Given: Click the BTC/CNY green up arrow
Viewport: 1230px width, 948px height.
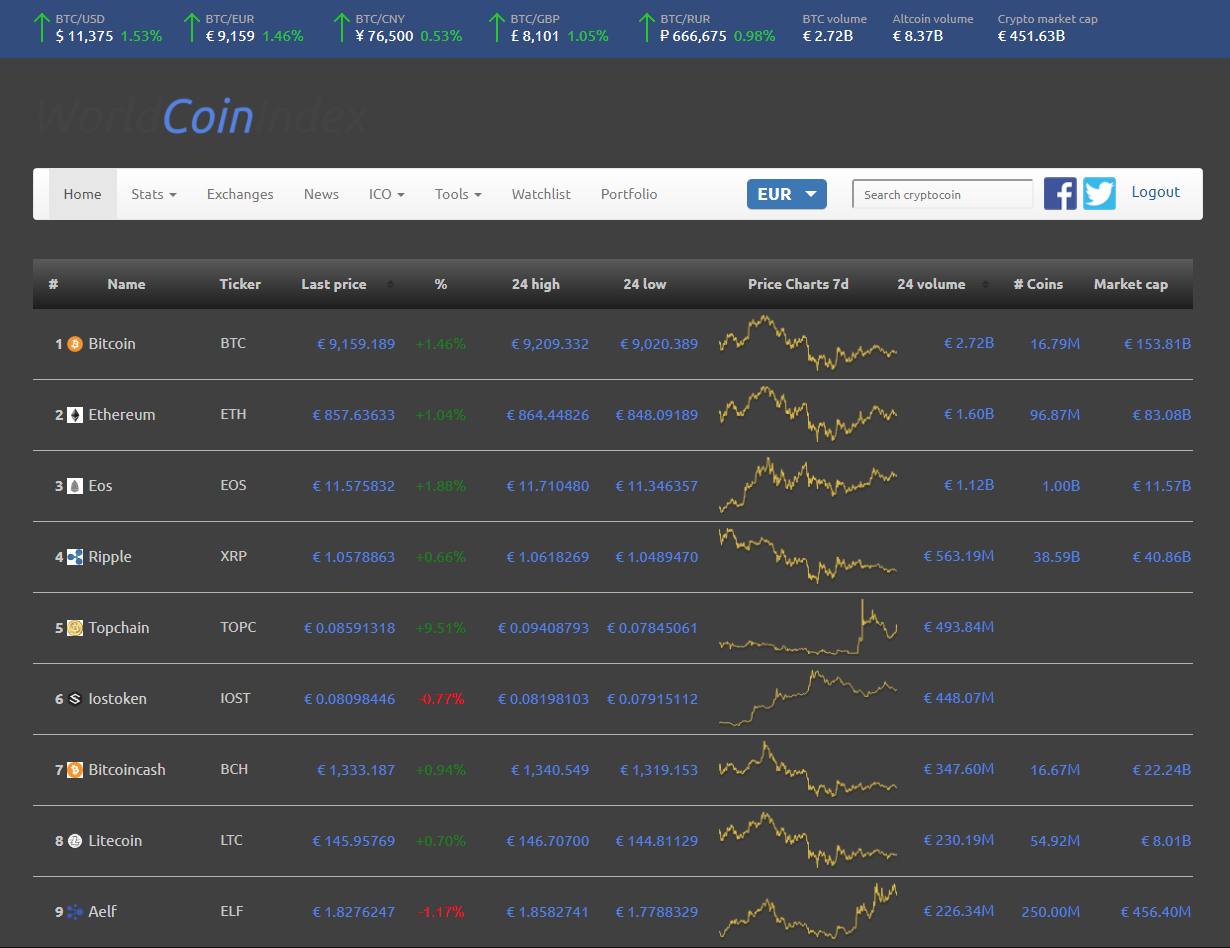Looking at the screenshot, I should (x=342, y=27).
